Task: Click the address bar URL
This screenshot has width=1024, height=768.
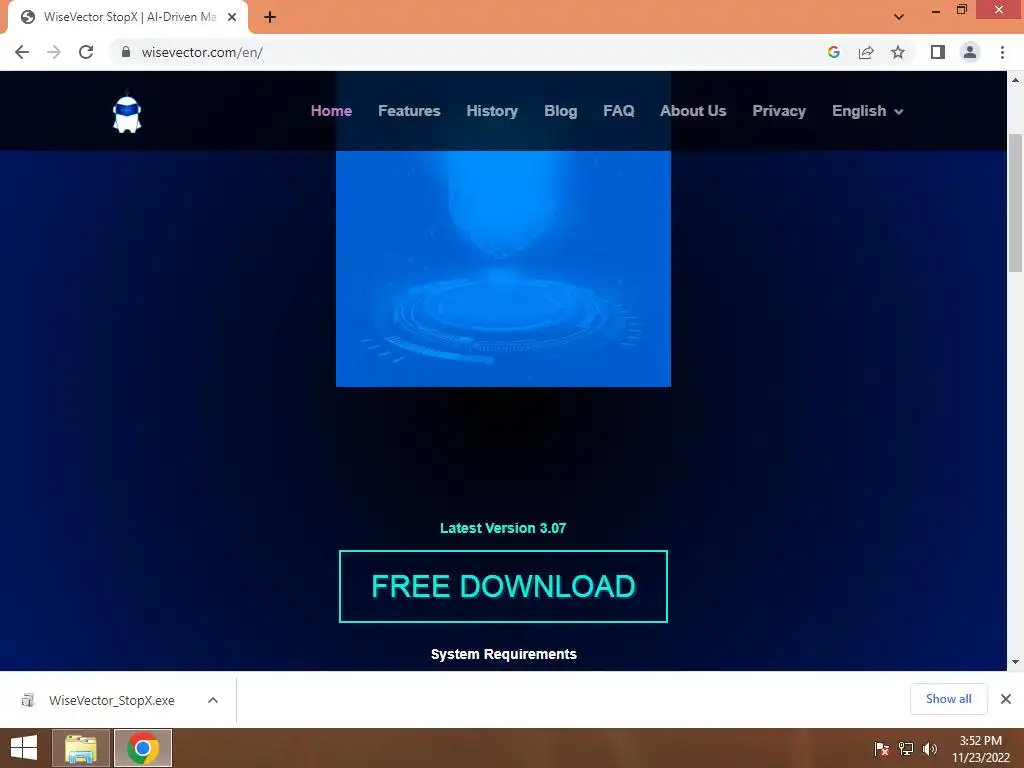Action: (202, 52)
